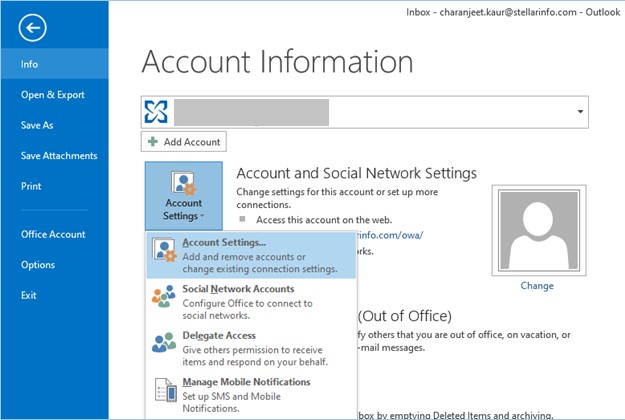Viewport: 625px width, 420px height.
Task: Go to Office Account page
Action: [55, 234]
